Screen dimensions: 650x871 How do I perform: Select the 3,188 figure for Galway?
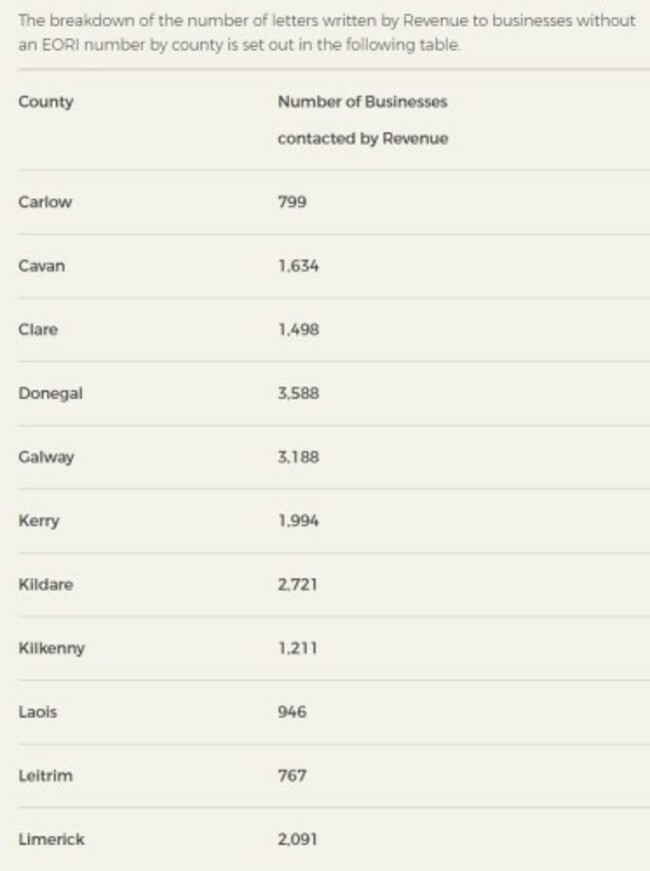298,457
